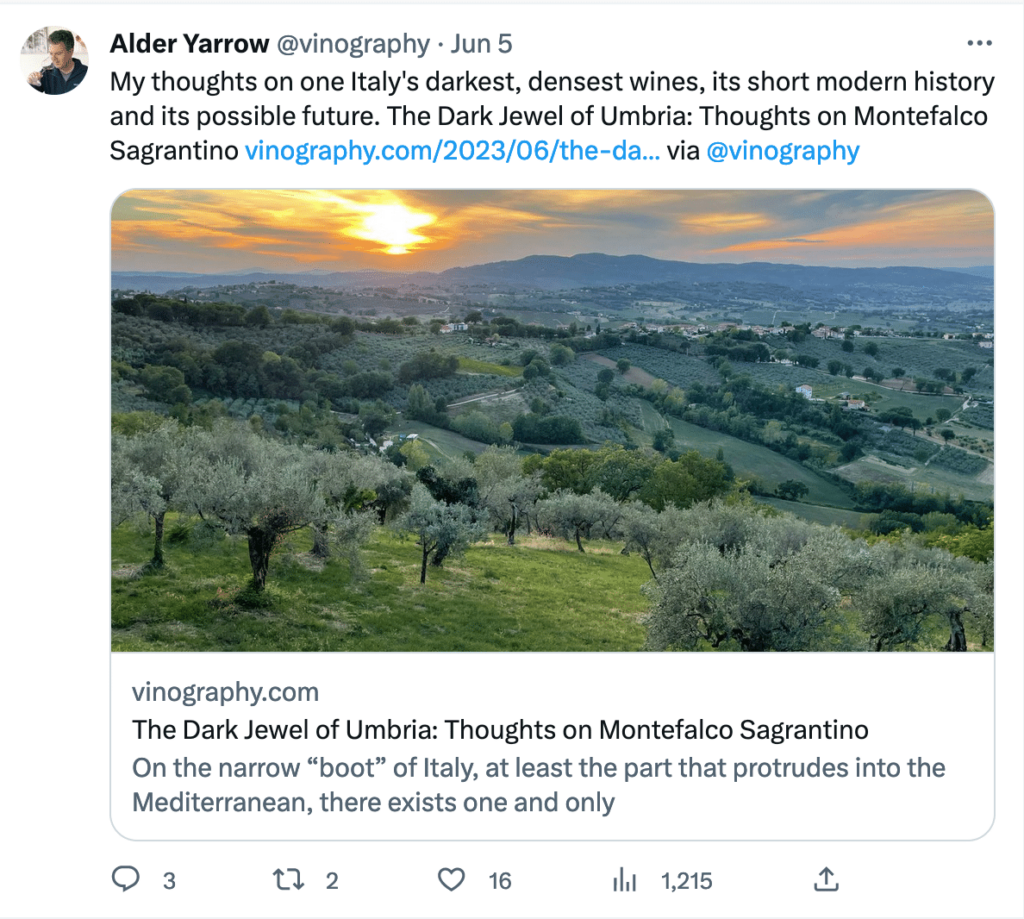Screen dimensions: 1024x919
Task: Open the three-dot more options menu
Action: click(x=979, y=44)
